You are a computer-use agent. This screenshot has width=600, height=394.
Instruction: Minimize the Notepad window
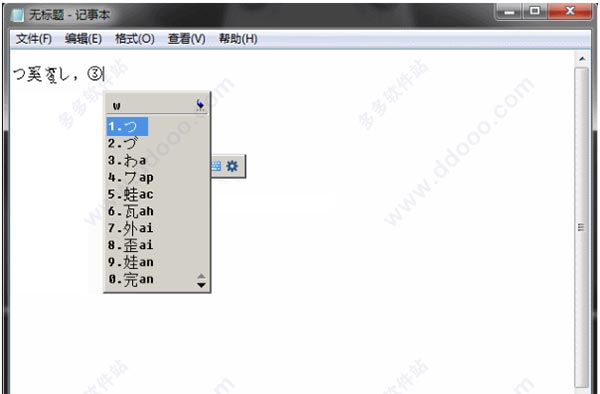[510, 11]
